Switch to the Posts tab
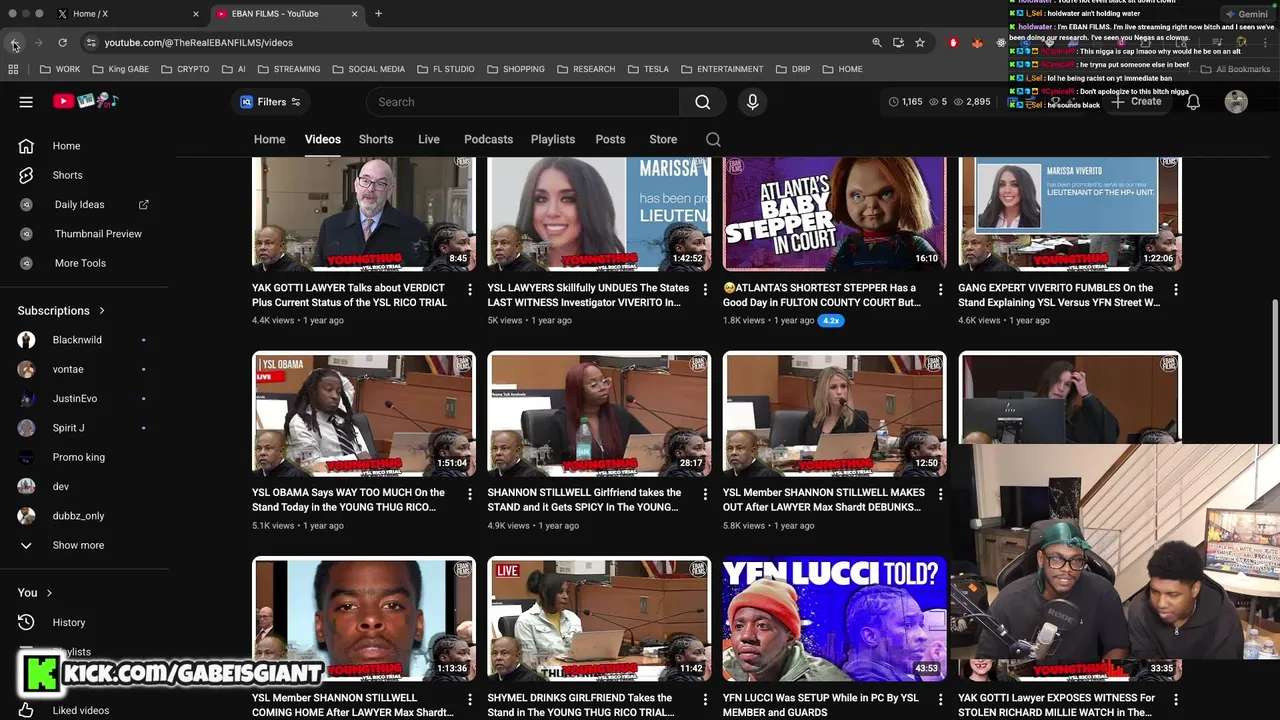The width and height of the screenshot is (1280, 720). pos(610,139)
